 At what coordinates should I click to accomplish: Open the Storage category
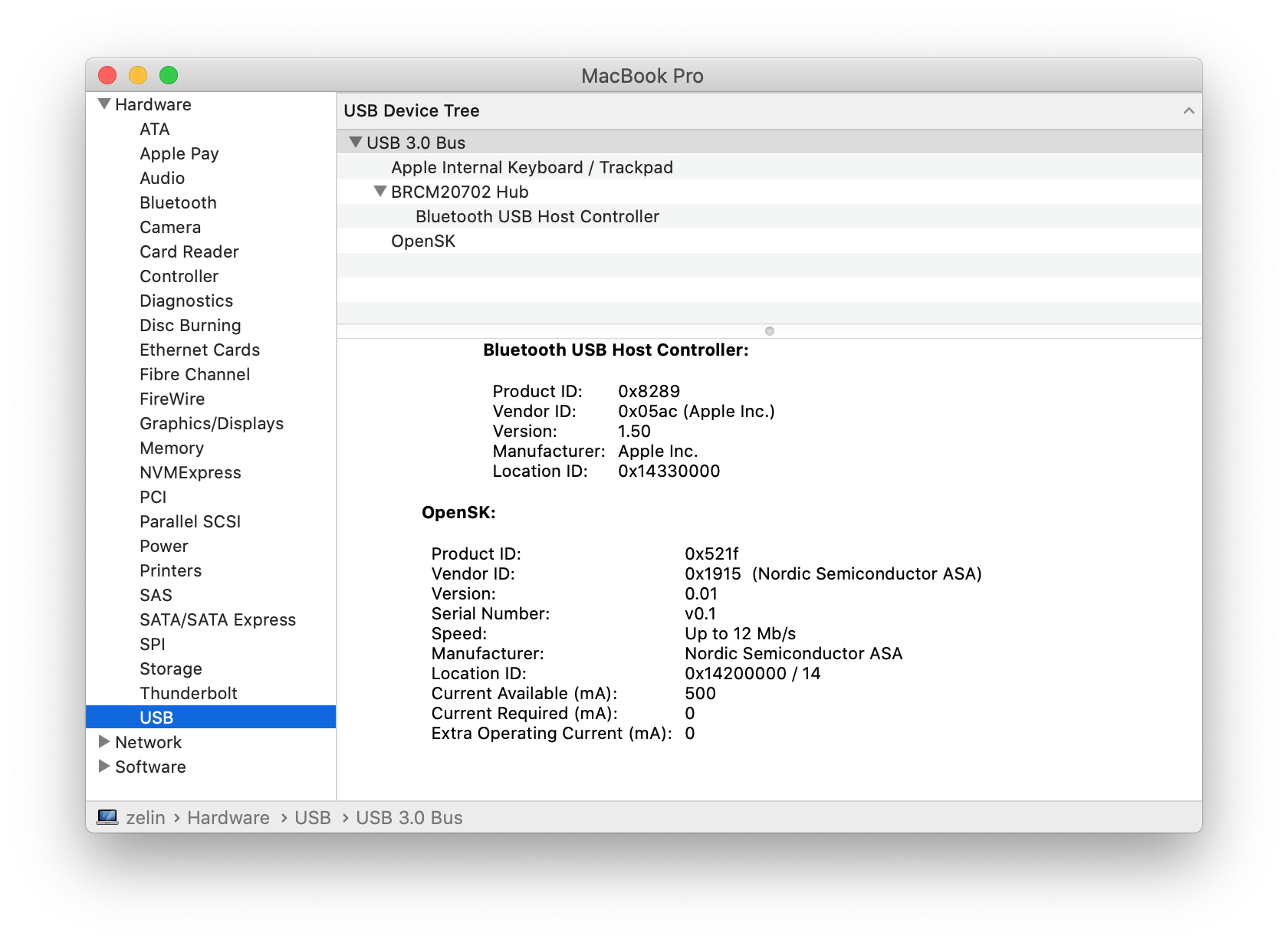tap(171, 668)
